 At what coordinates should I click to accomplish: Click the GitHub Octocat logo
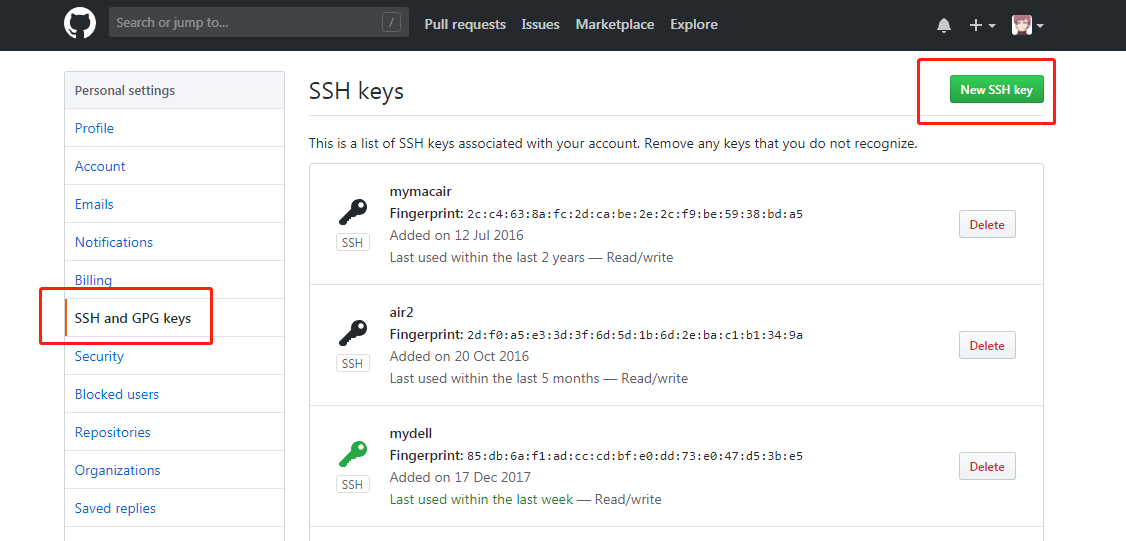coord(80,24)
